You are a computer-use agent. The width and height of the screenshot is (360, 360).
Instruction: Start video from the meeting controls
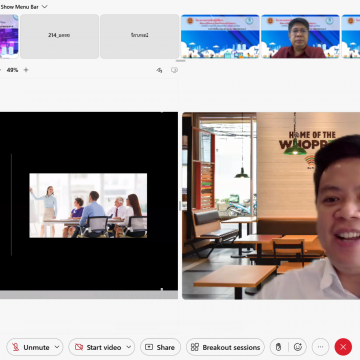coord(98,347)
